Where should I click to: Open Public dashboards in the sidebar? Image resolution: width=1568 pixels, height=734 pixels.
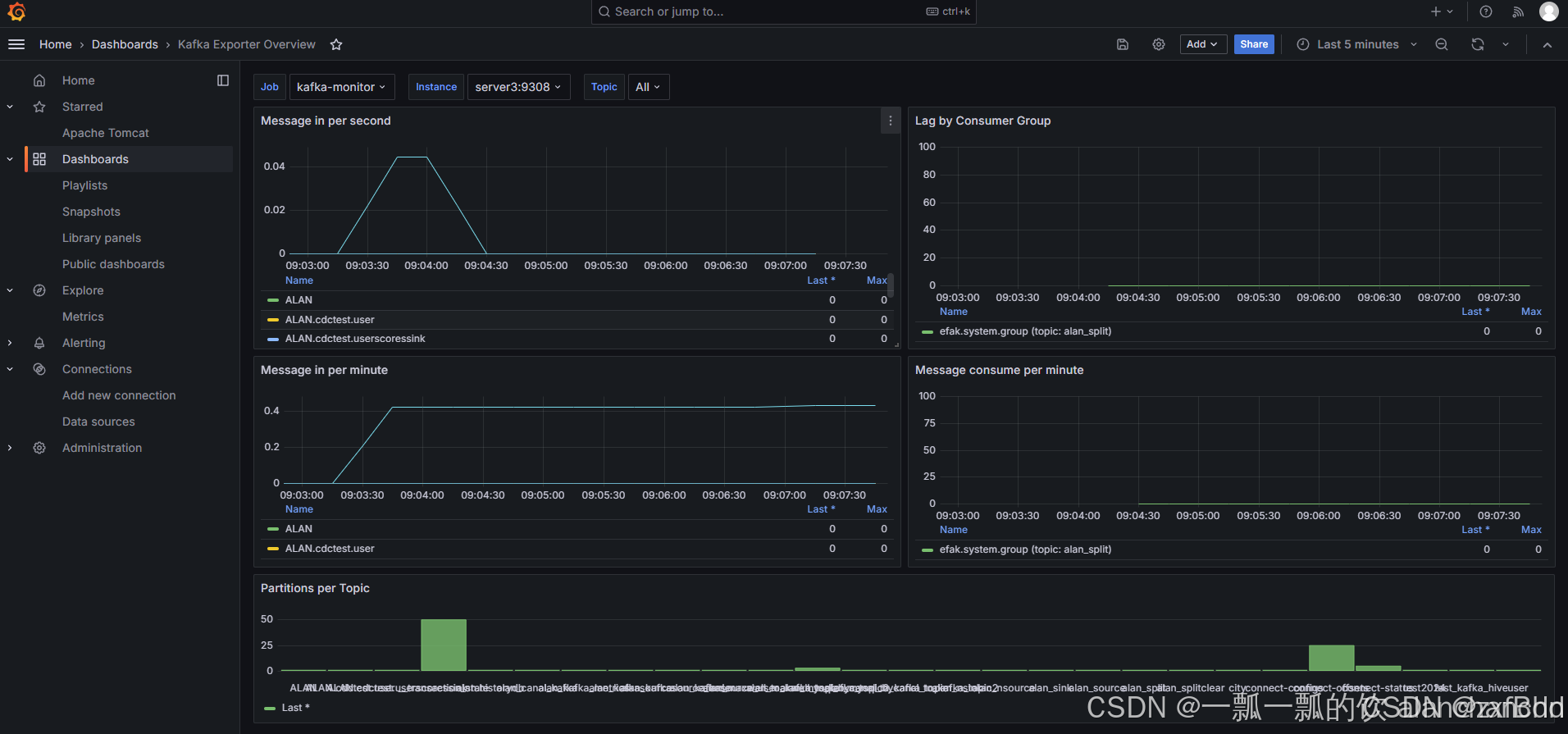(113, 264)
